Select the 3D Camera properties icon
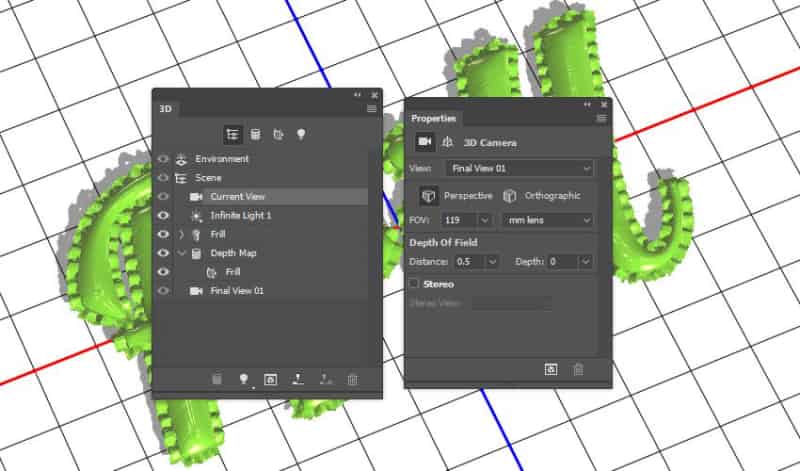 (424, 142)
